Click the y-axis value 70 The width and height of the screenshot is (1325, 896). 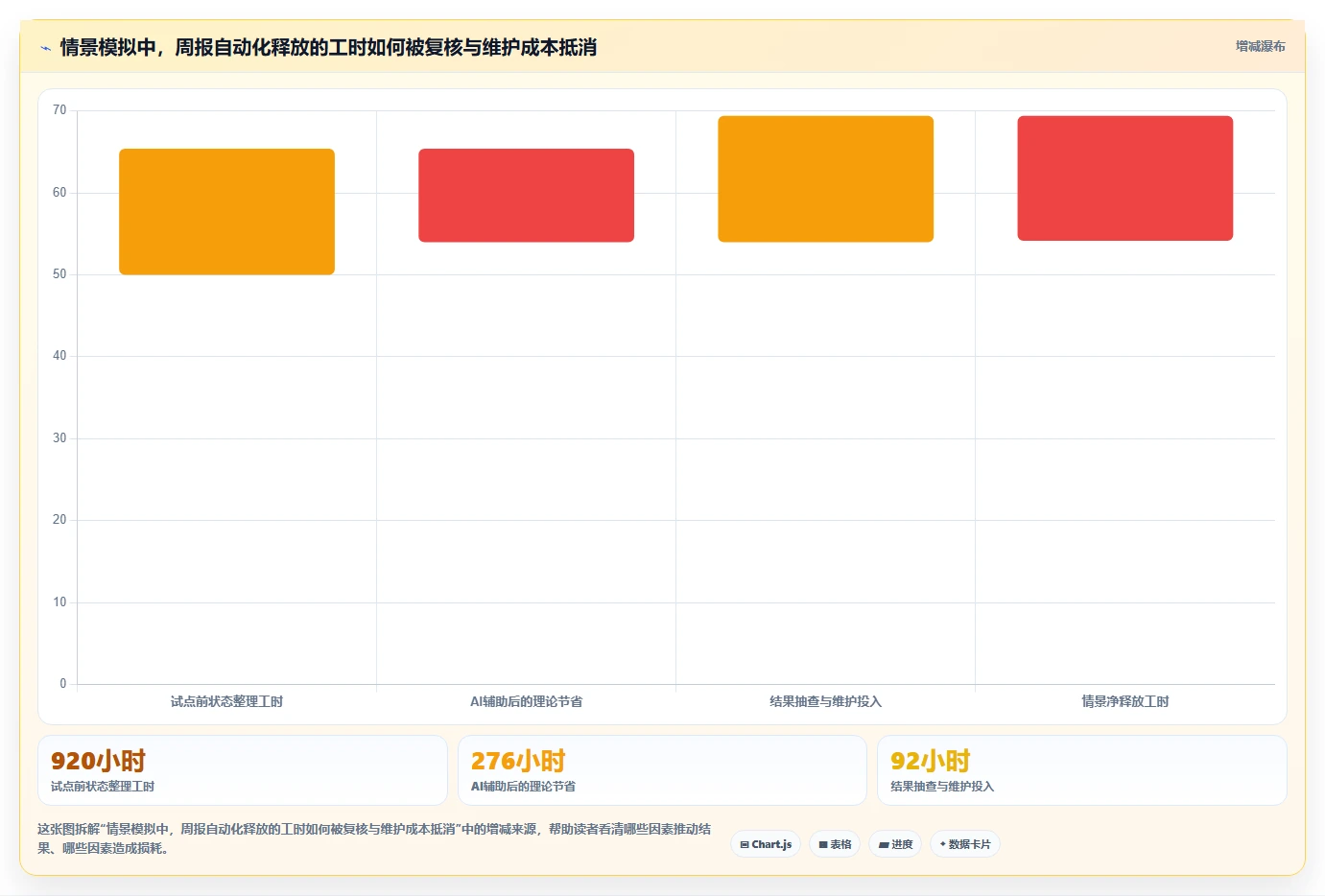pos(59,110)
